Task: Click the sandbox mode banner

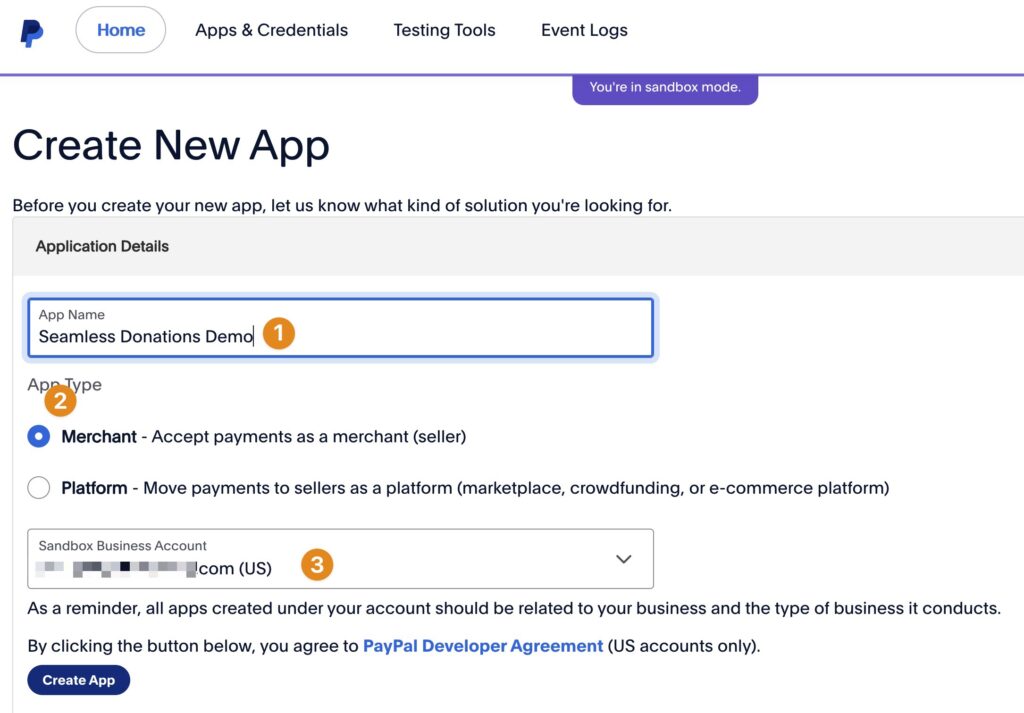Action: (665, 88)
